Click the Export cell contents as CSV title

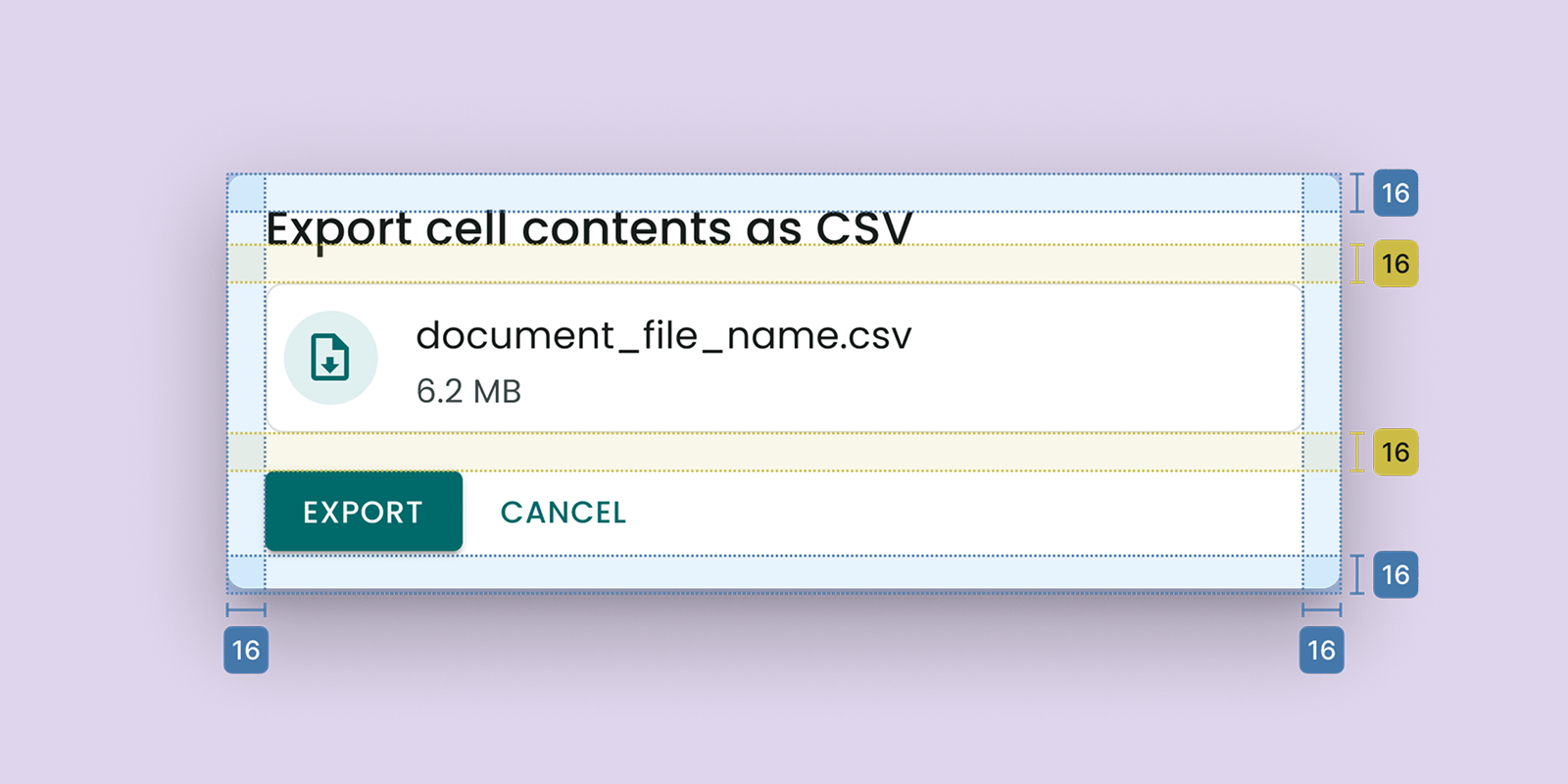590,227
